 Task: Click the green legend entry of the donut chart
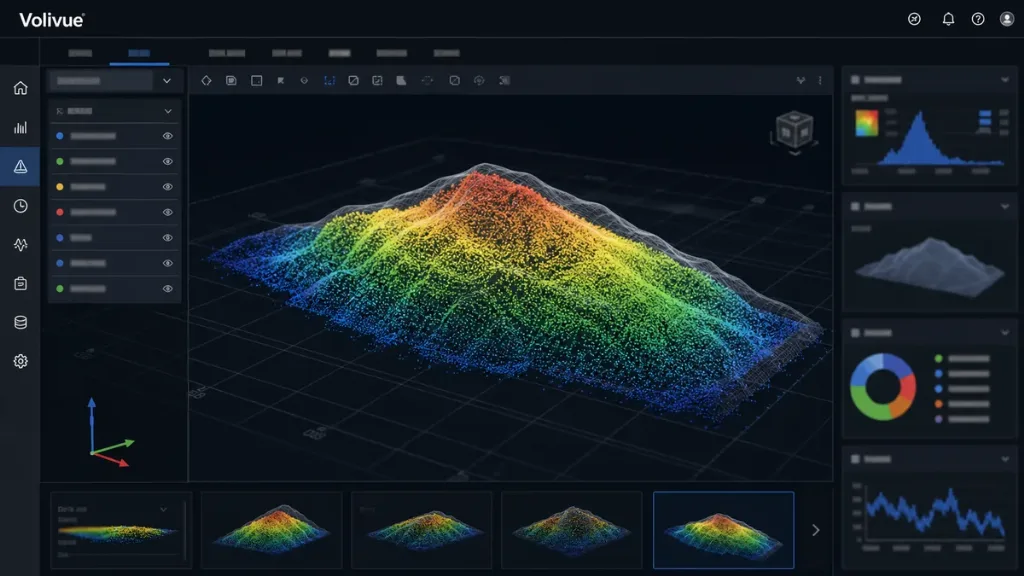click(964, 359)
